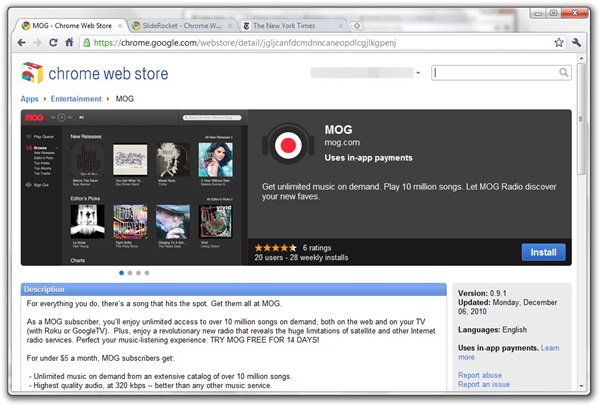This screenshot has width=600, height=406.
Task: Maximize the Chrome window
Action: (x=553, y=13)
